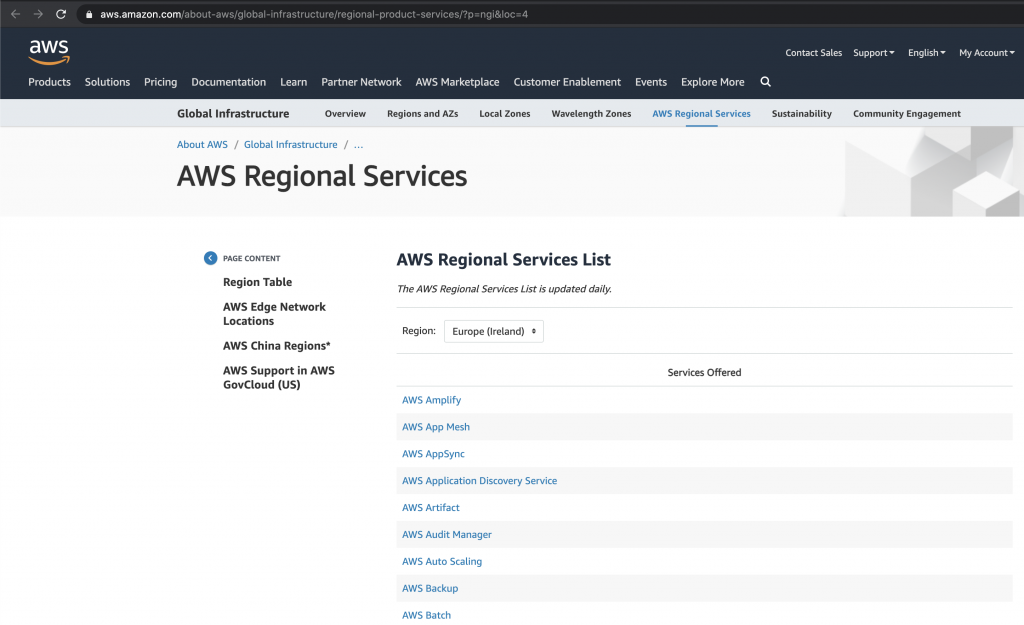The image size is (1024, 625).
Task: Click the Global Infrastructure breadcrumb link
Action: click(290, 144)
